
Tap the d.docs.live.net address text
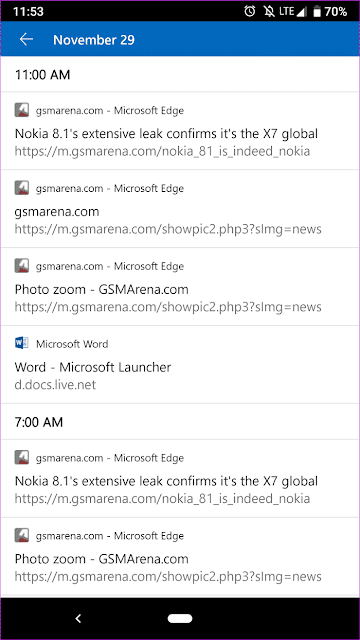(55, 385)
